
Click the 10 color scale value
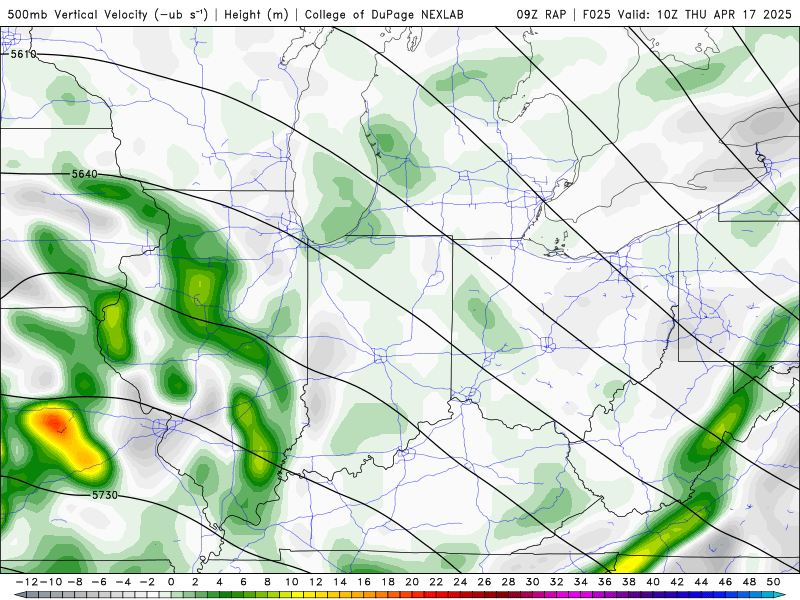(x=291, y=582)
